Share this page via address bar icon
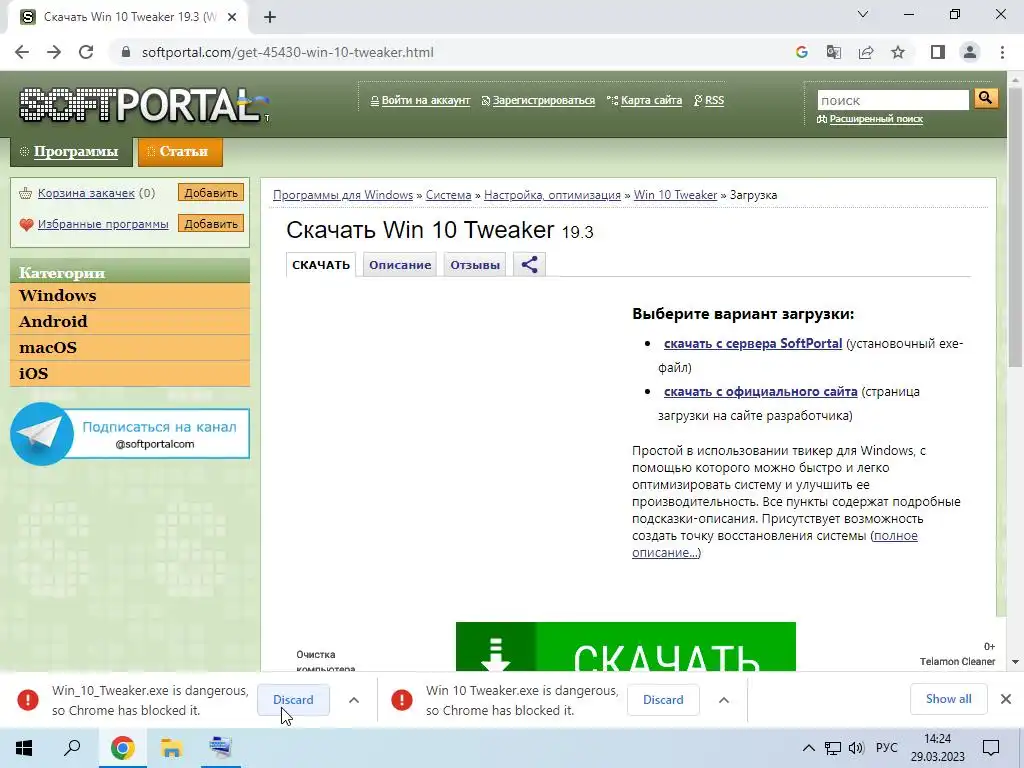 coord(866,52)
